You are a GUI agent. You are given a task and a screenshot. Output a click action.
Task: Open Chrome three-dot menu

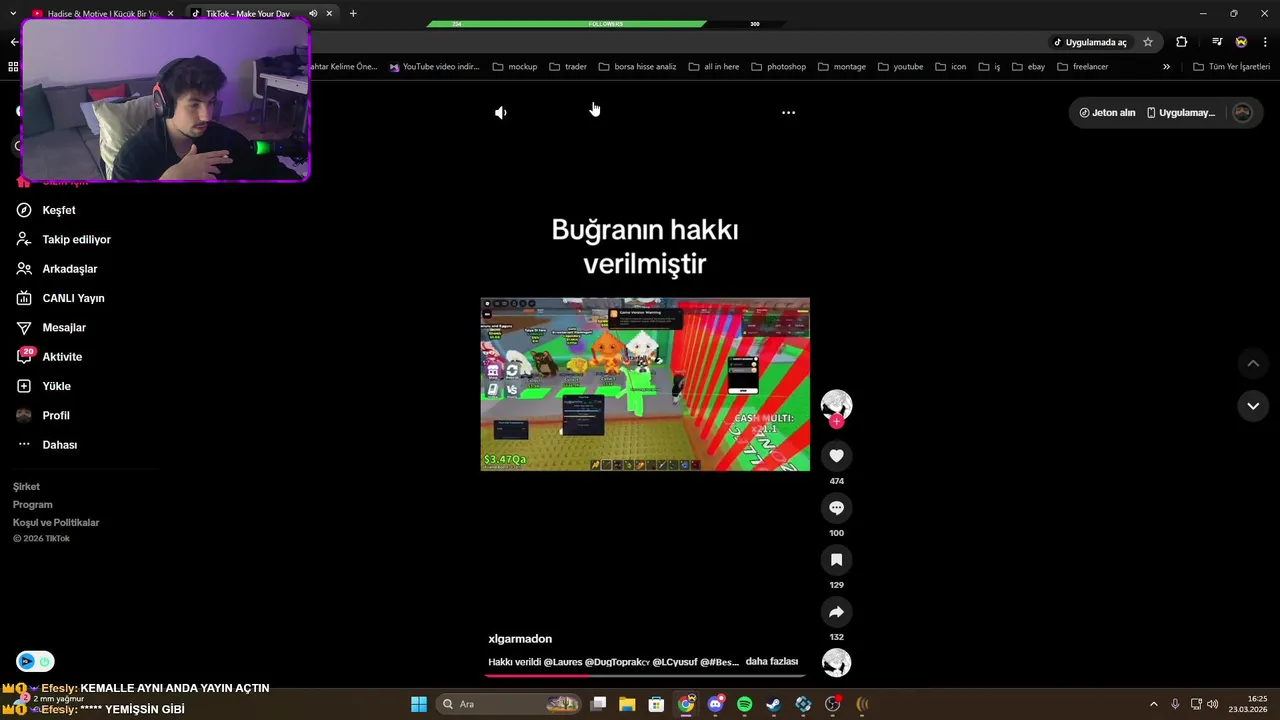click(1265, 42)
